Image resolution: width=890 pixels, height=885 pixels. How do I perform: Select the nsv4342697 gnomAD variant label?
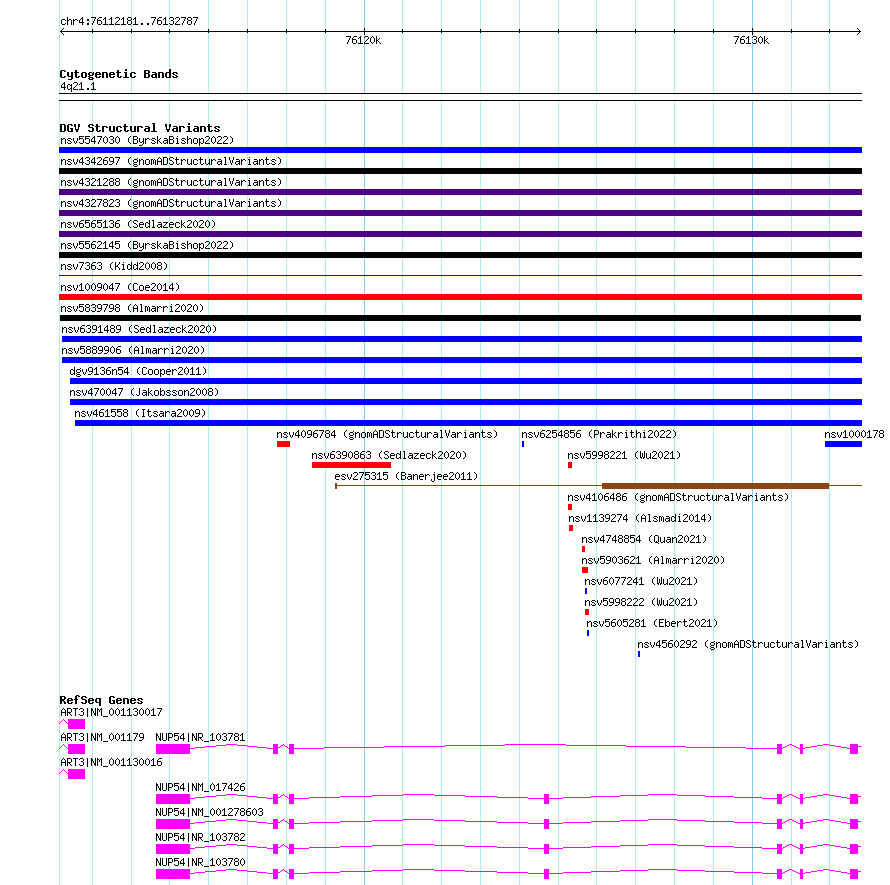coord(171,161)
